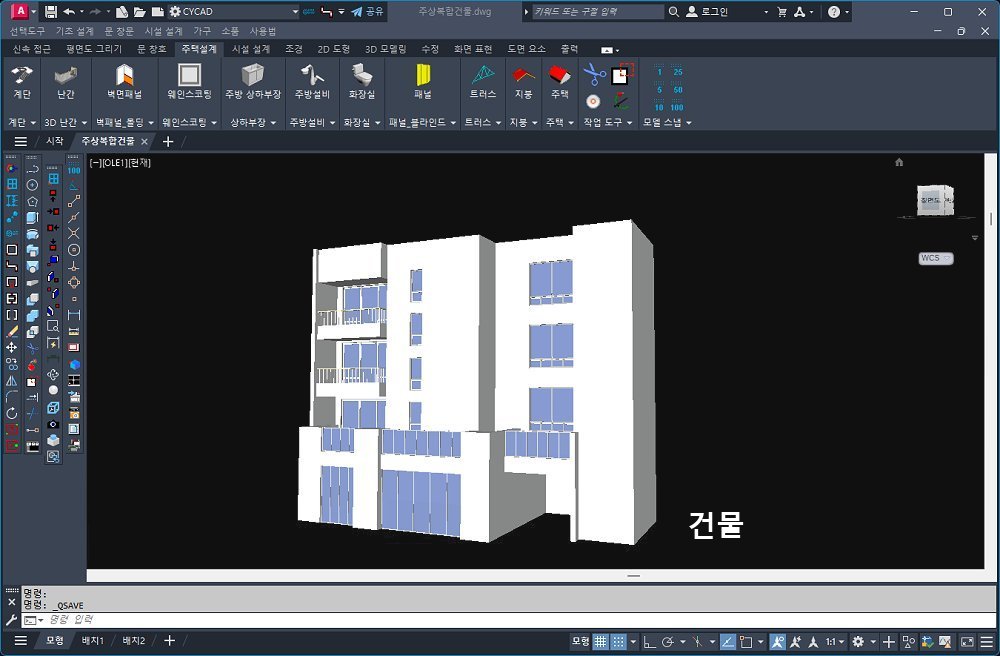Toggle snap mode in status bar
The height and width of the screenshot is (656, 1000).
coord(619,641)
